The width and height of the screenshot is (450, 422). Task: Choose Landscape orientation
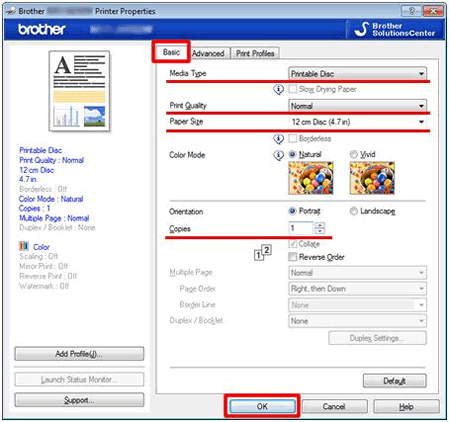click(x=354, y=211)
